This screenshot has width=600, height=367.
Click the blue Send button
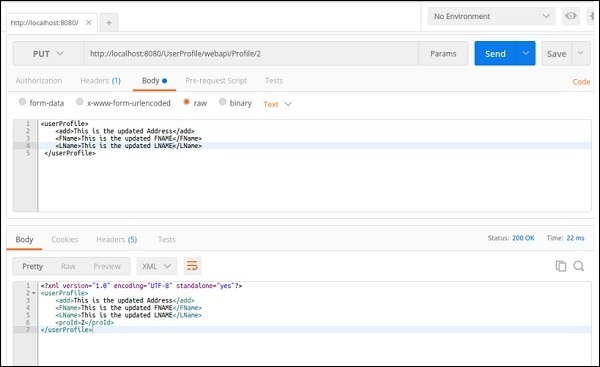[496, 53]
